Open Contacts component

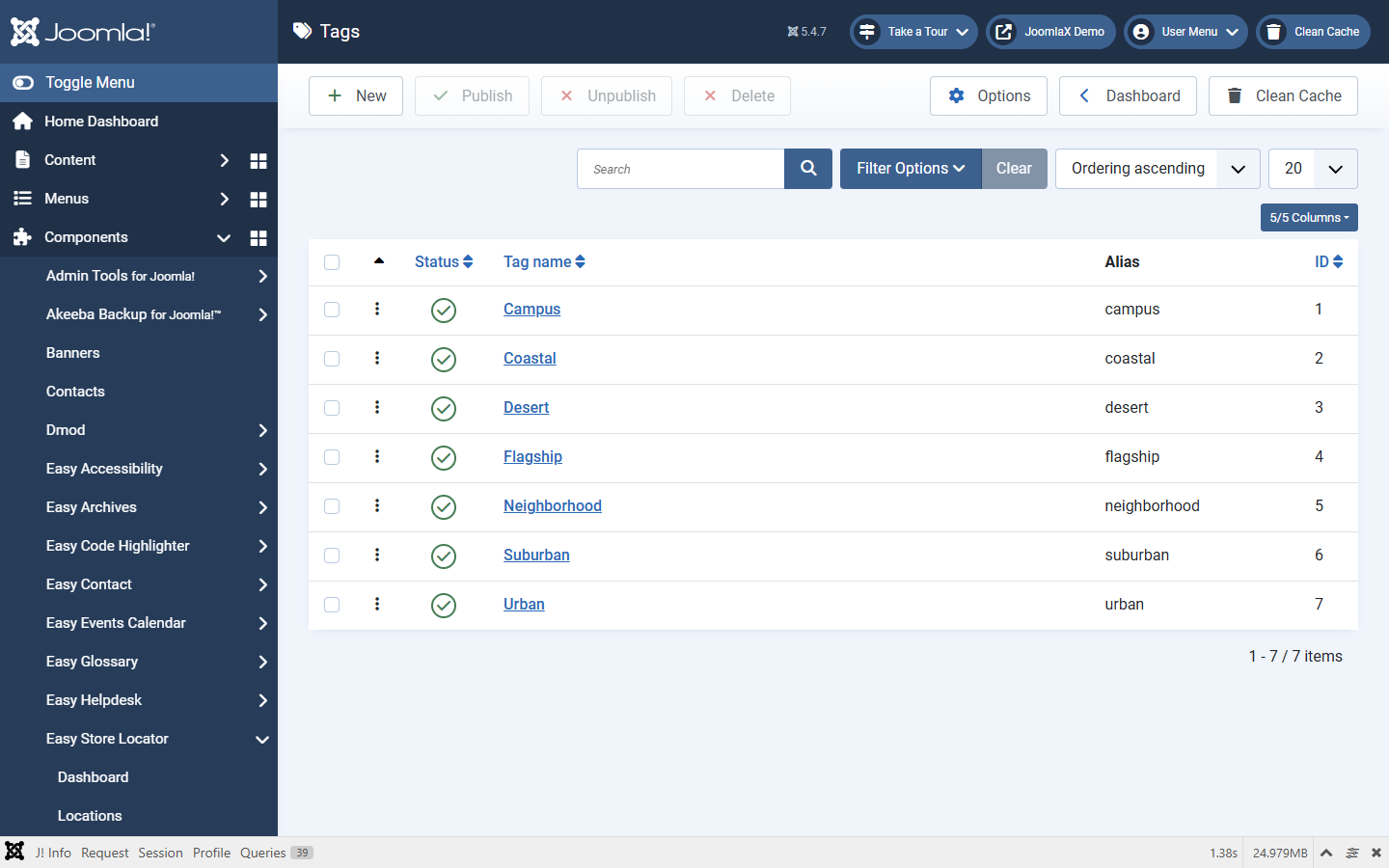[75, 392]
